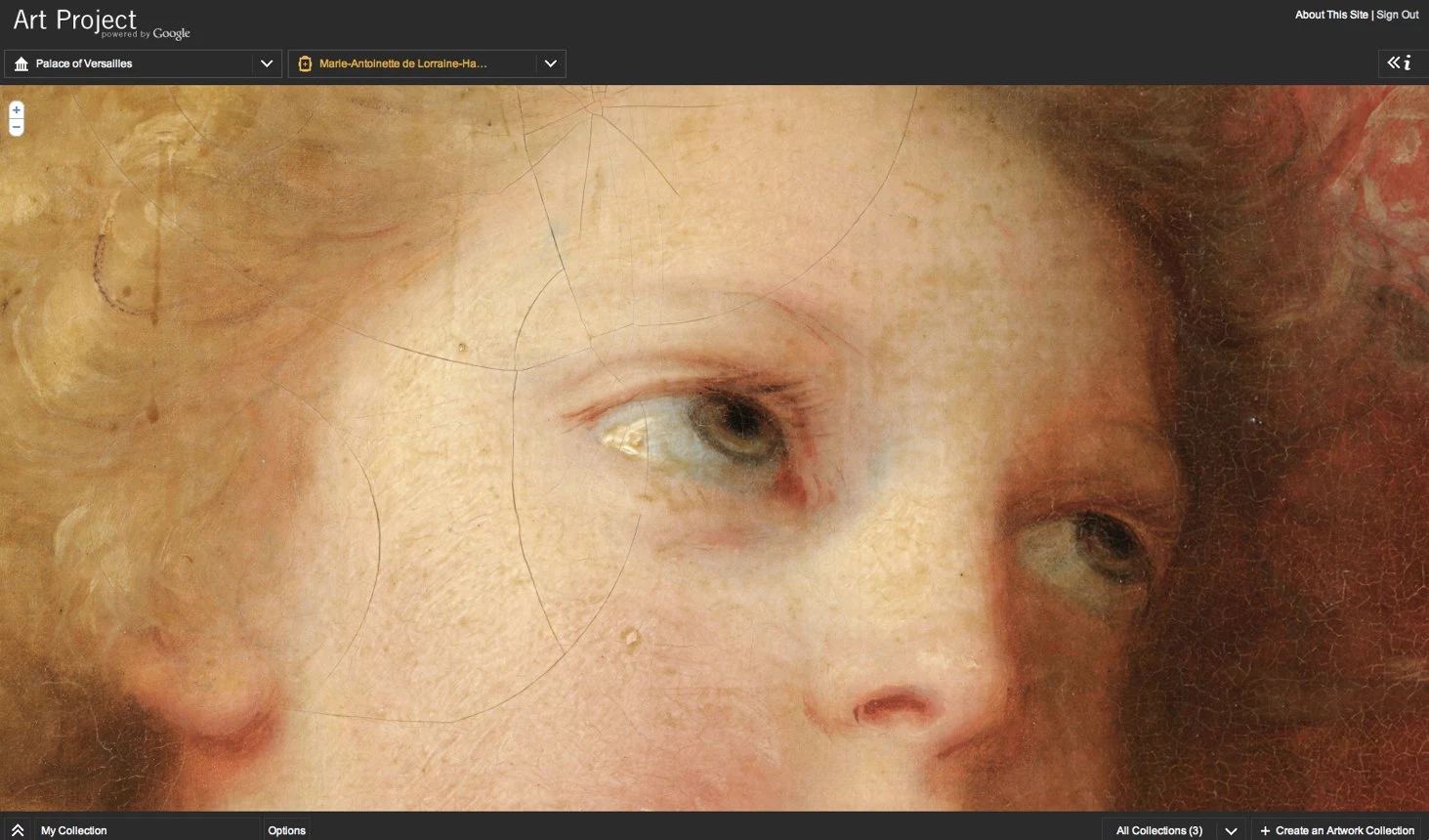Select the Marie-Antoinette de Lorraine-Ha... title
The width and height of the screenshot is (1429, 840).
pos(402,63)
